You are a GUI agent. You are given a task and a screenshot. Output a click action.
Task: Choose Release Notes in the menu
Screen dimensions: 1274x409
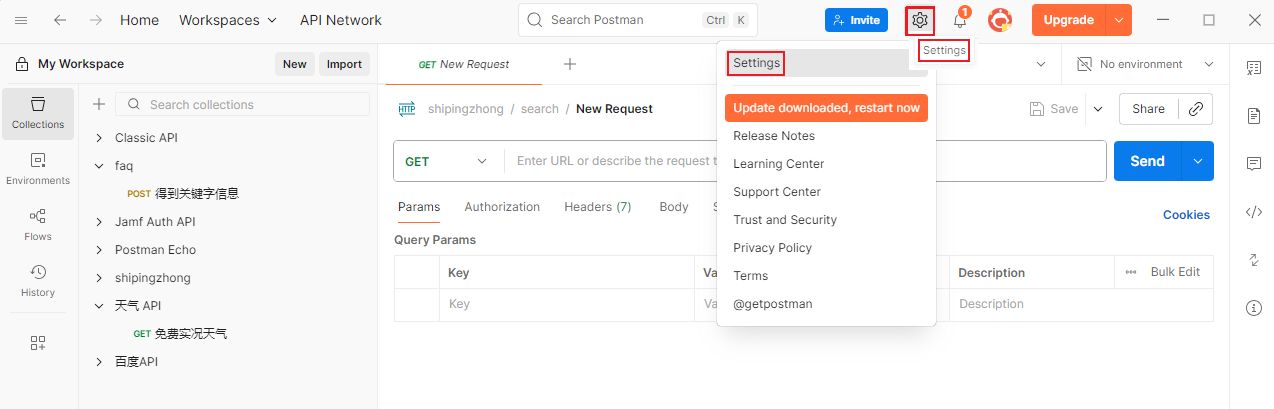[773, 136]
